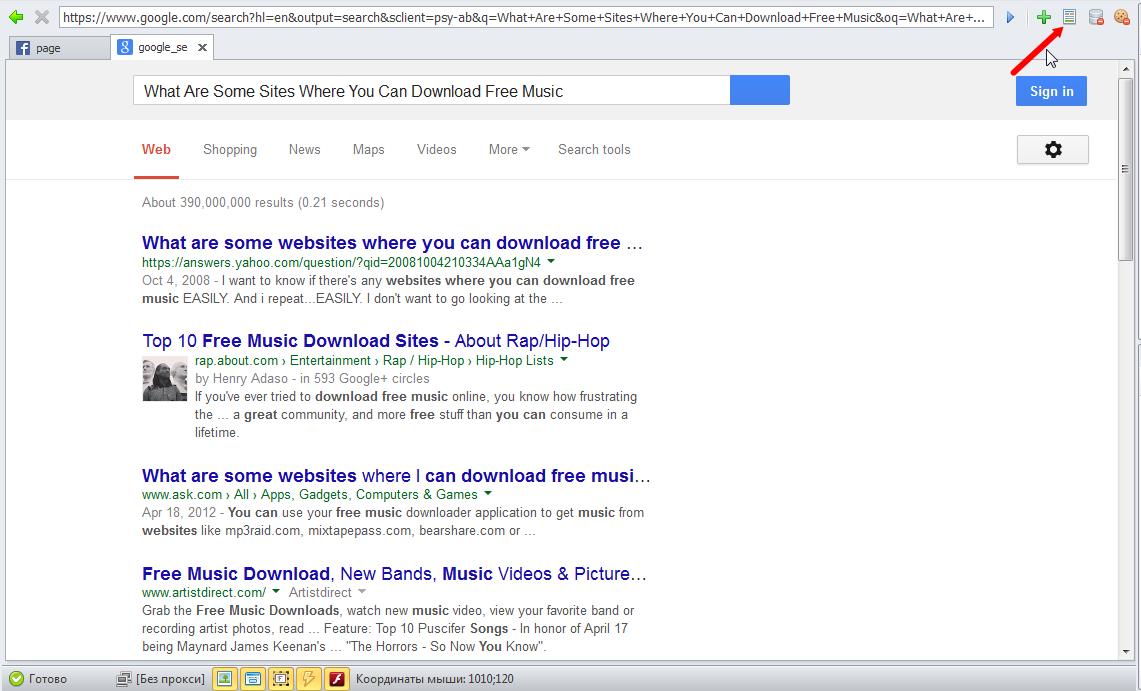Click the URL address field
Viewport: 1141px width, 691px height.
pyautogui.click(x=526, y=17)
